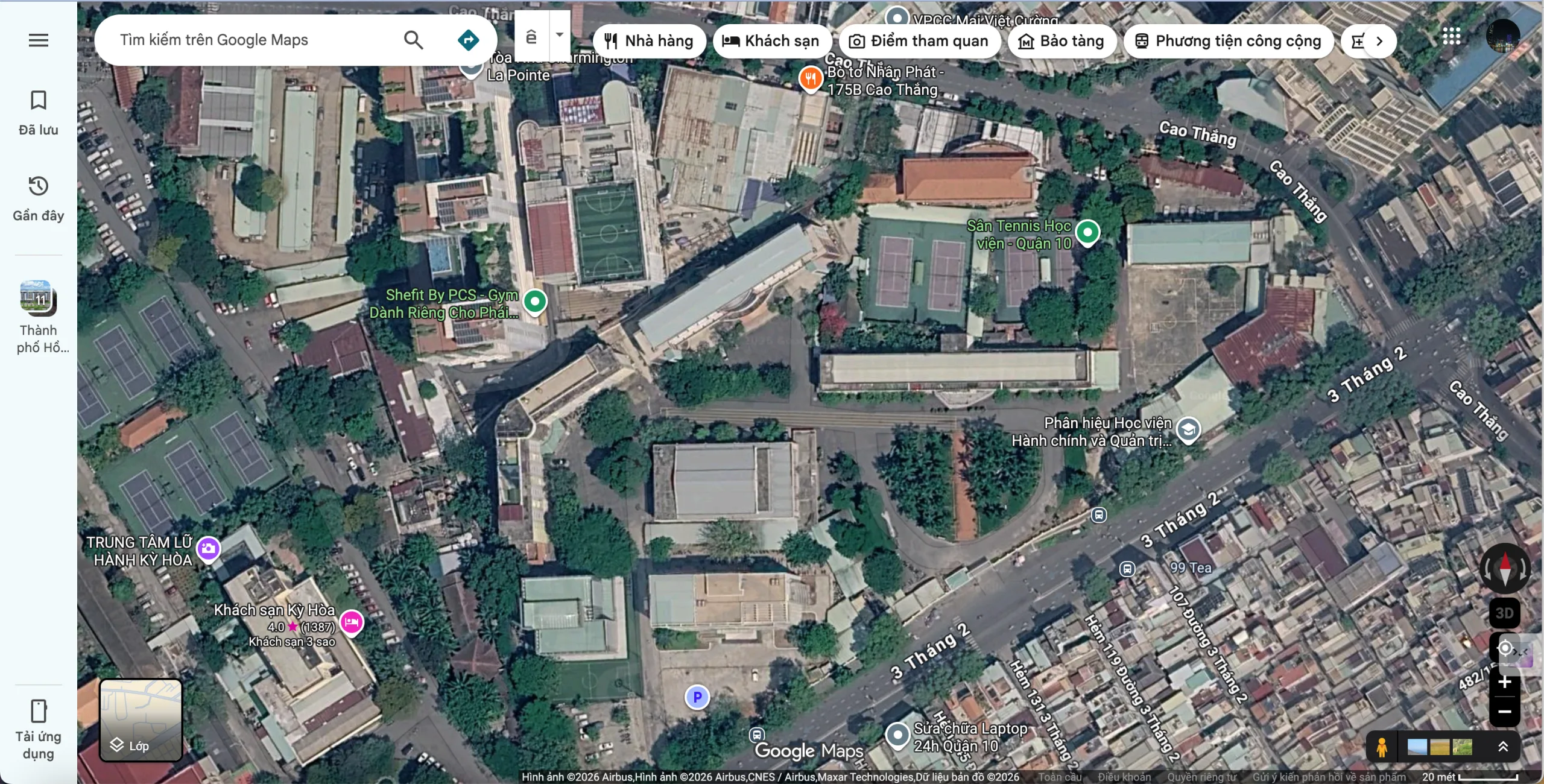Click the my-location target button
The image size is (1544, 784).
(x=1505, y=648)
